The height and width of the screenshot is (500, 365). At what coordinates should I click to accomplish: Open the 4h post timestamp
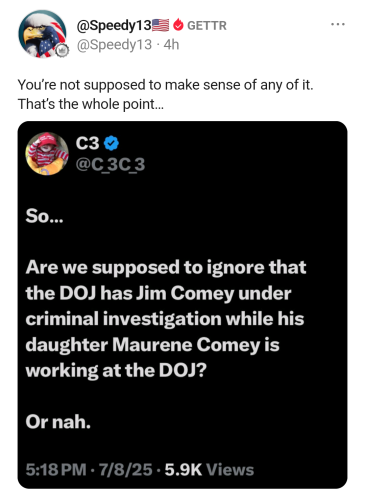pos(171,45)
